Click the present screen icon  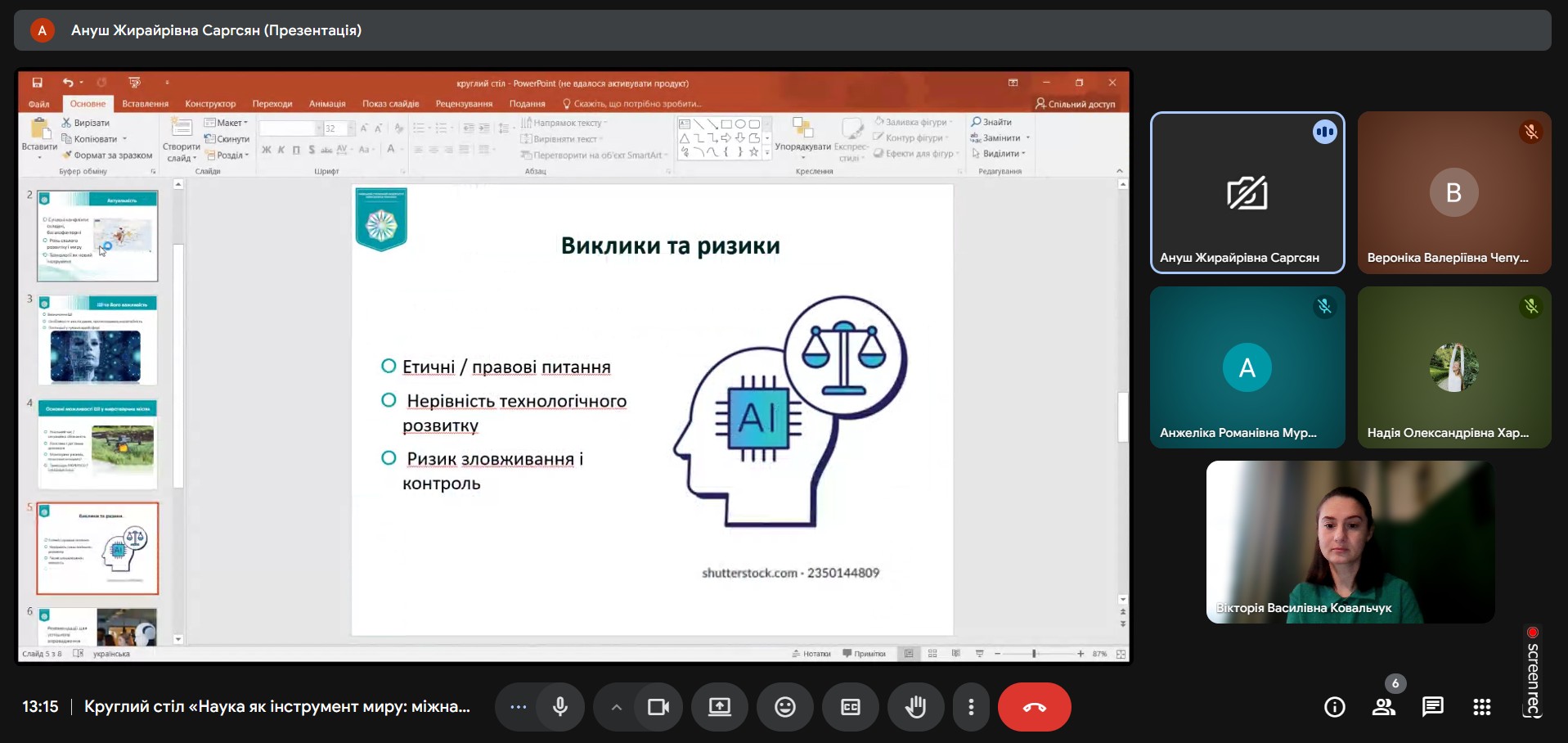click(x=719, y=707)
